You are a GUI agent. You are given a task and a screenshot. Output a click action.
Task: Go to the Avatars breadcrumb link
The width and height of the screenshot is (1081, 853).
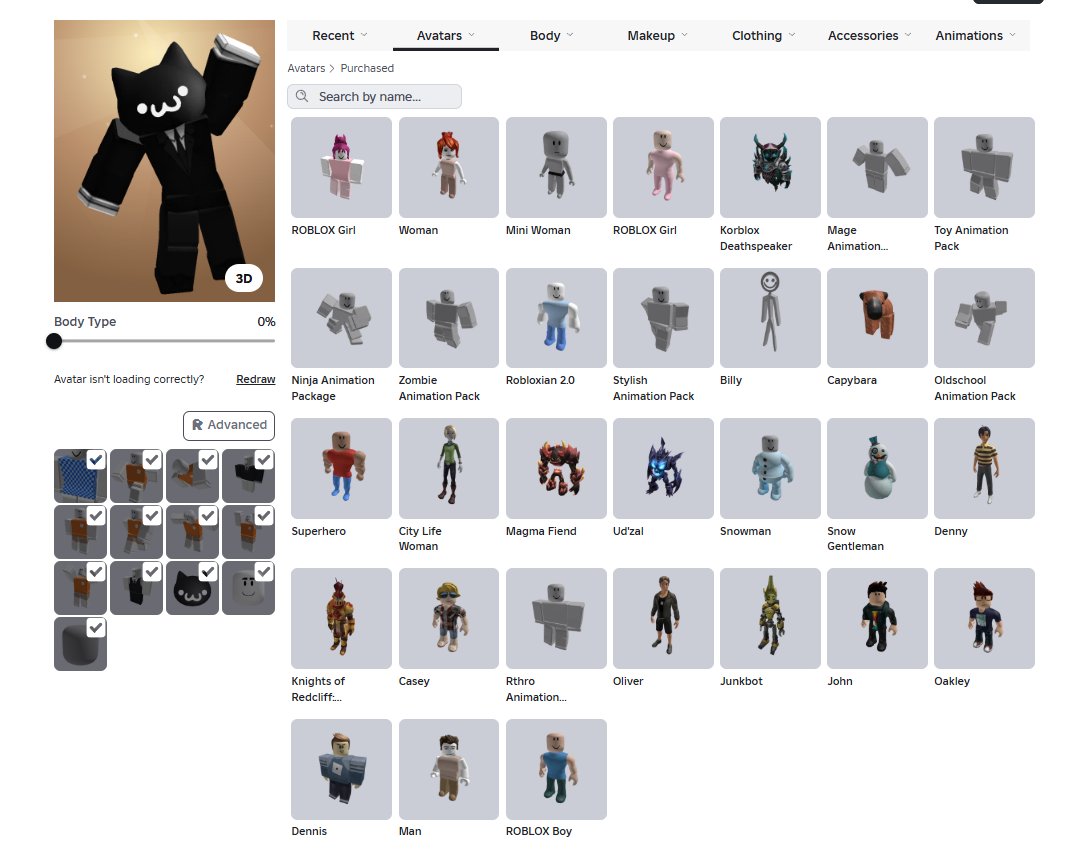tap(306, 68)
